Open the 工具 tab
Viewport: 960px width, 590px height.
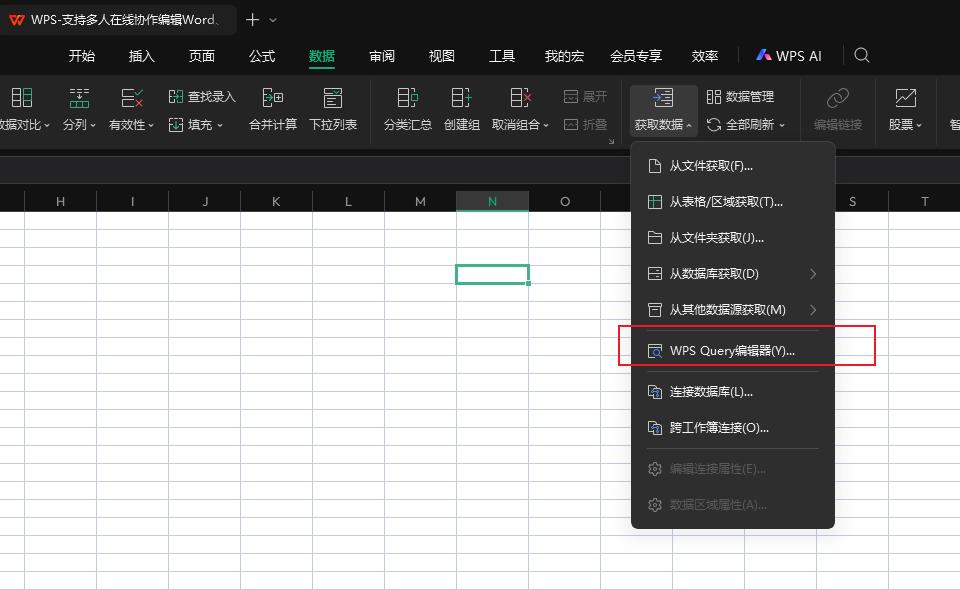(501, 56)
